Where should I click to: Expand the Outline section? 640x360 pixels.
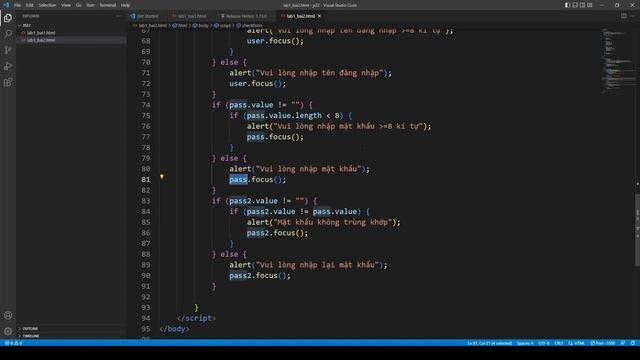point(29,329)
